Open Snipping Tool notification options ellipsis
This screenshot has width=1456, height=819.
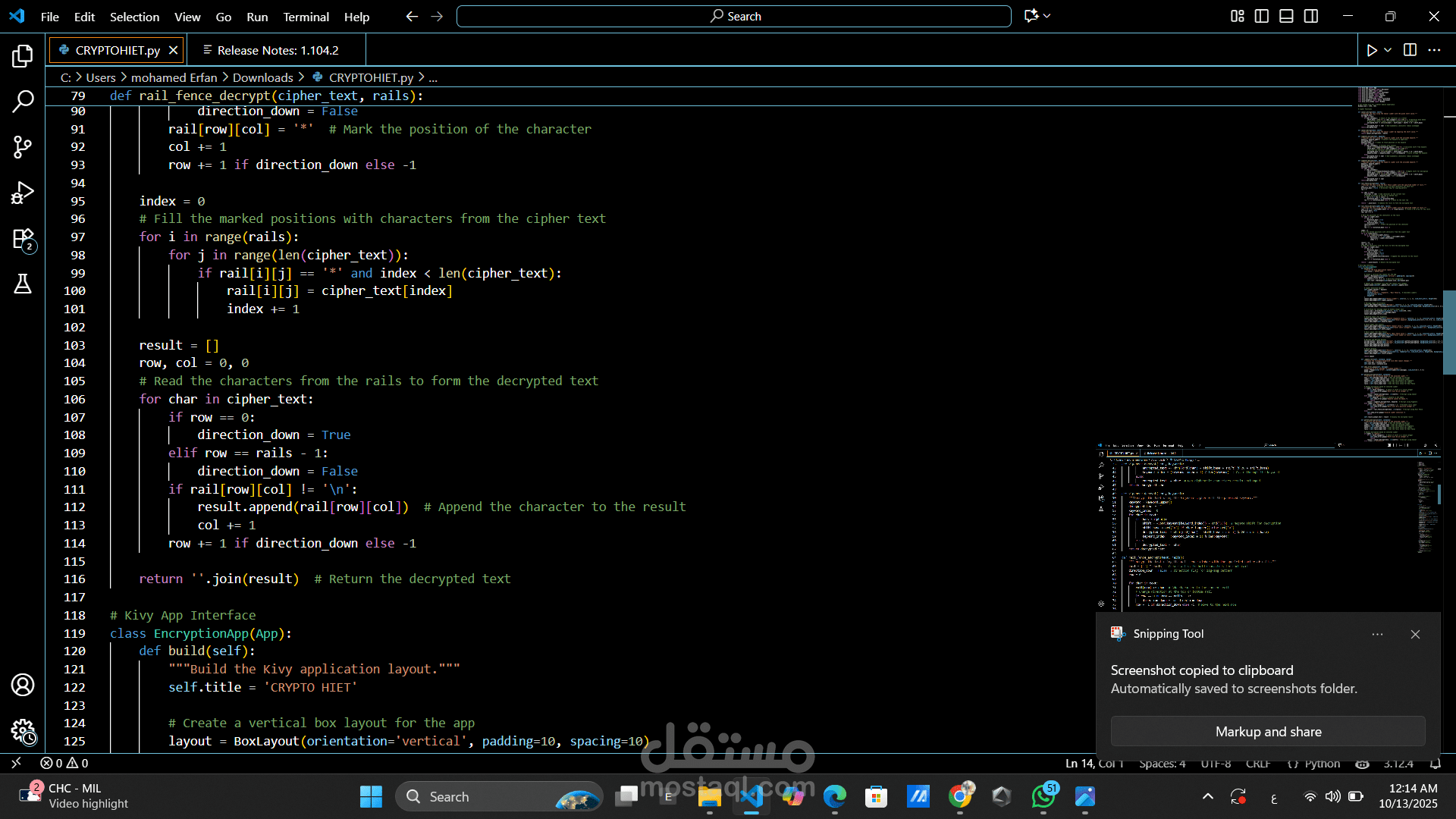click(x=1377, y=634)
